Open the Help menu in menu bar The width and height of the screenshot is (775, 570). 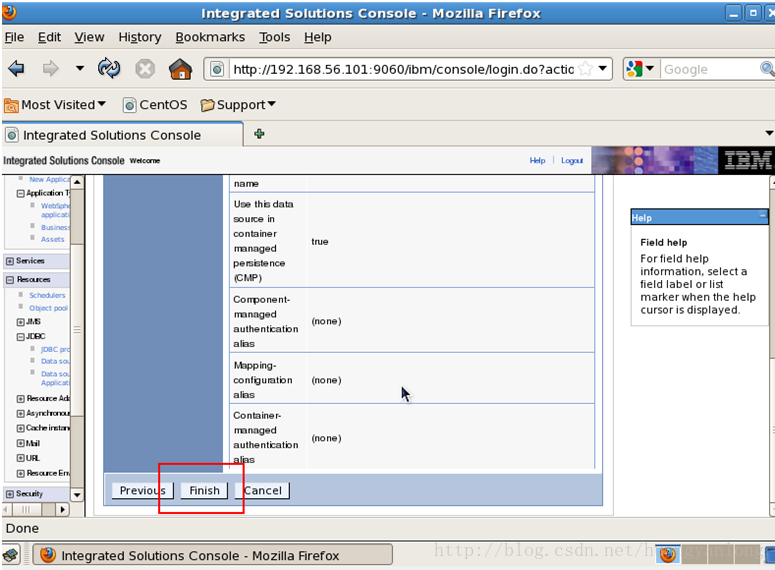pos(317,37)
